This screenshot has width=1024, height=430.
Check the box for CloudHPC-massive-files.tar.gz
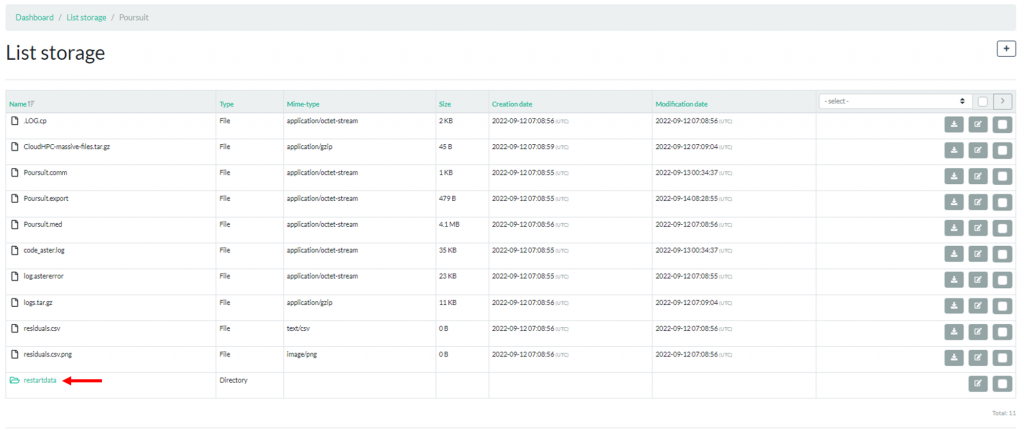pos(1002,150)
